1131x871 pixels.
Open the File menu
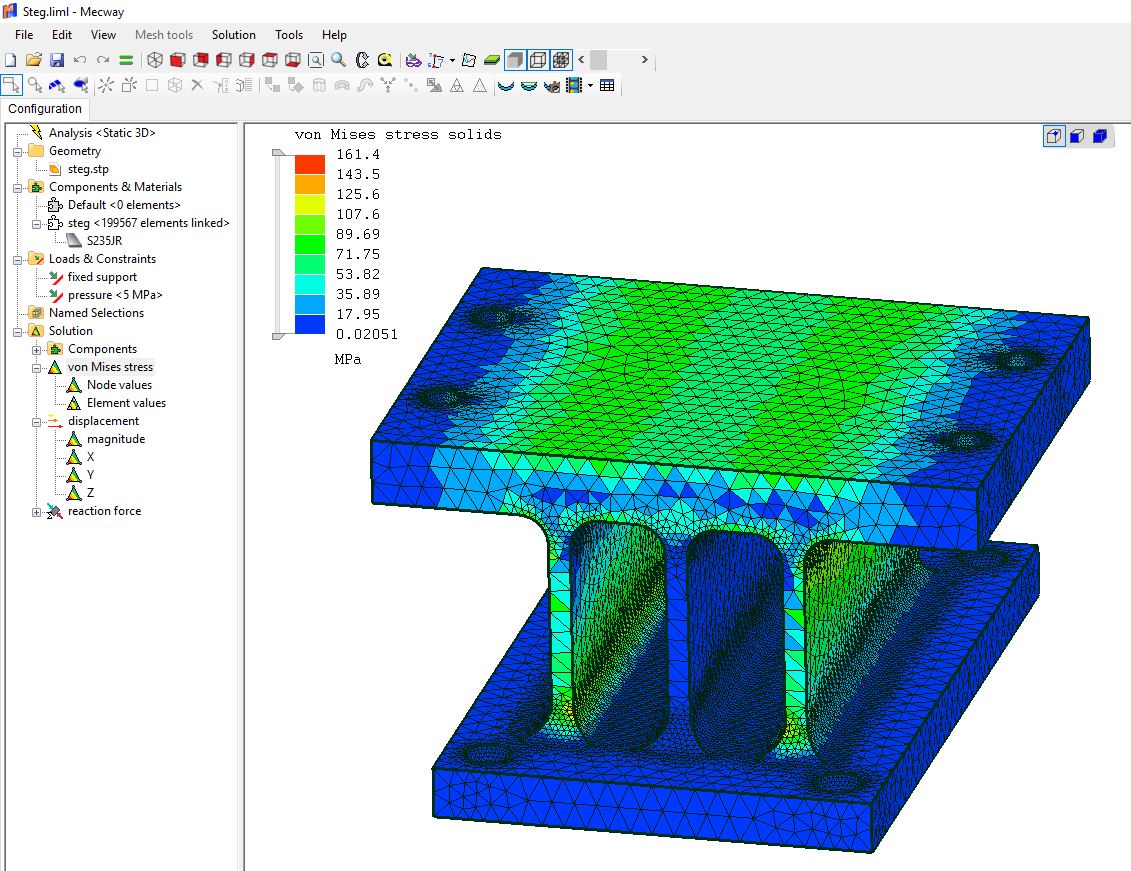point(24,35)
